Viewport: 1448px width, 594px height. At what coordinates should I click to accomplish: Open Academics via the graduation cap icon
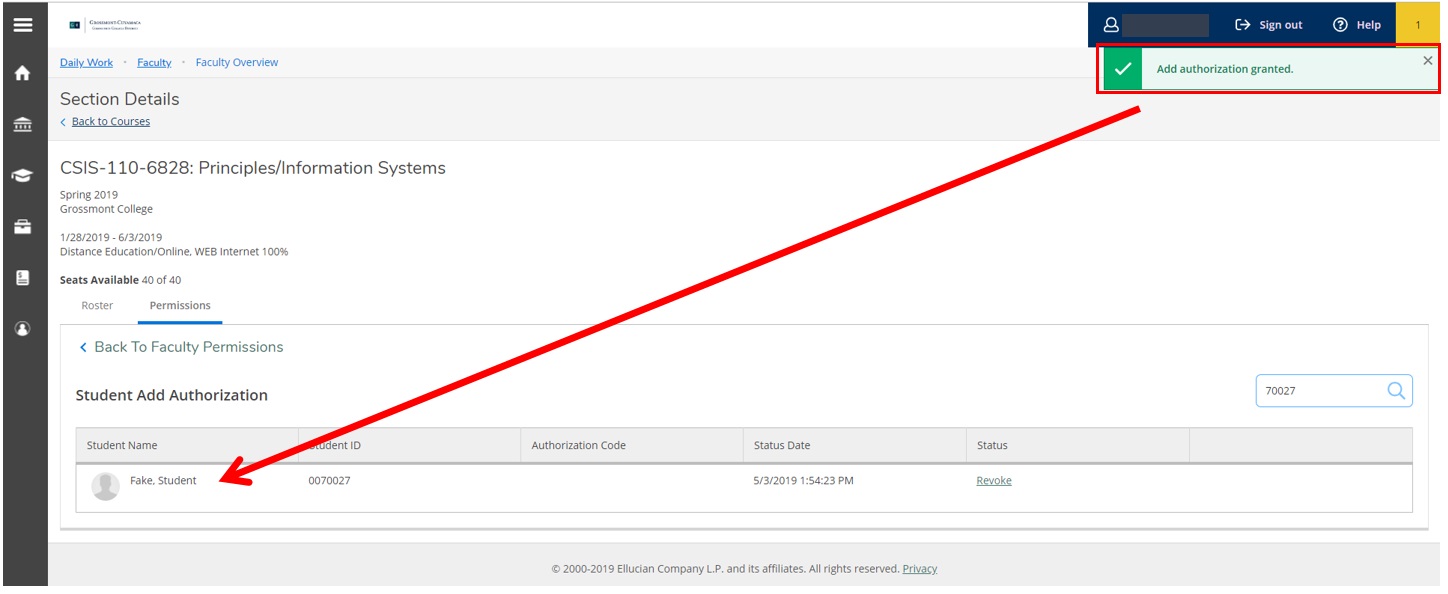click(24, 175)
